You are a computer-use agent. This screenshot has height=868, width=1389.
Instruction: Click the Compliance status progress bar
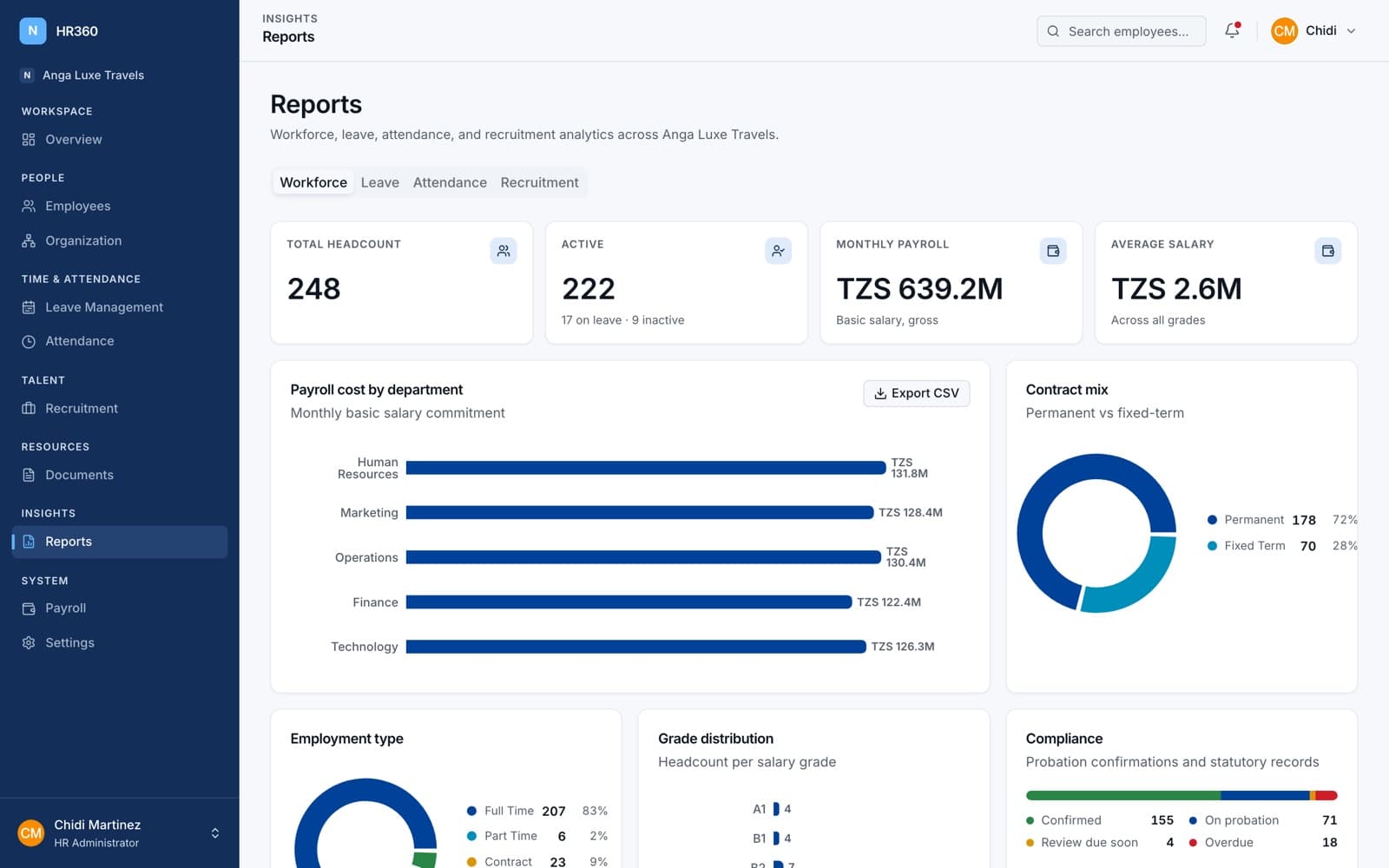[x=1182, y=795]
